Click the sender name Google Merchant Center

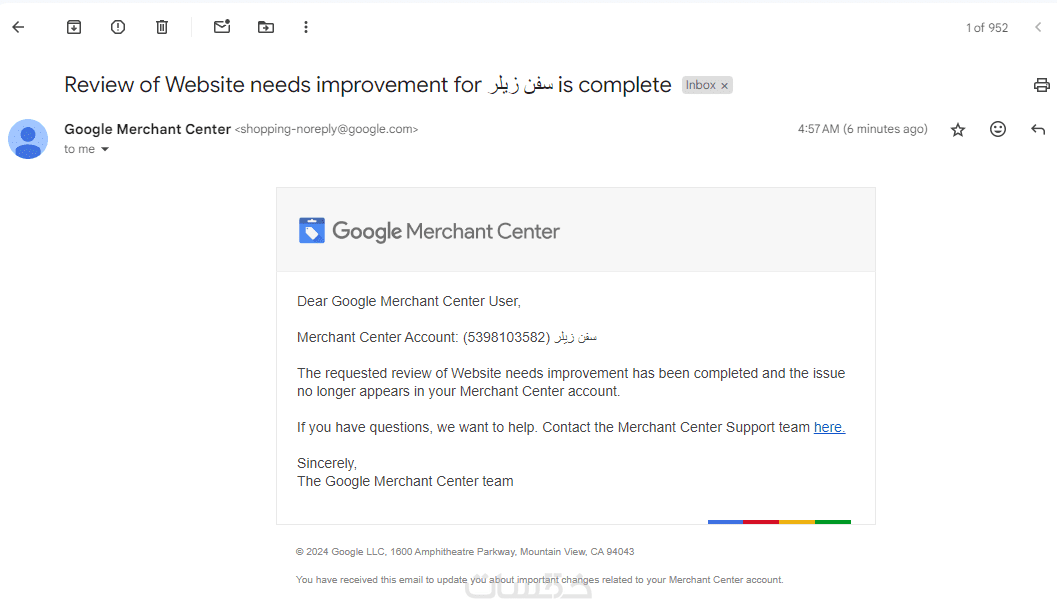pos(147,129)
